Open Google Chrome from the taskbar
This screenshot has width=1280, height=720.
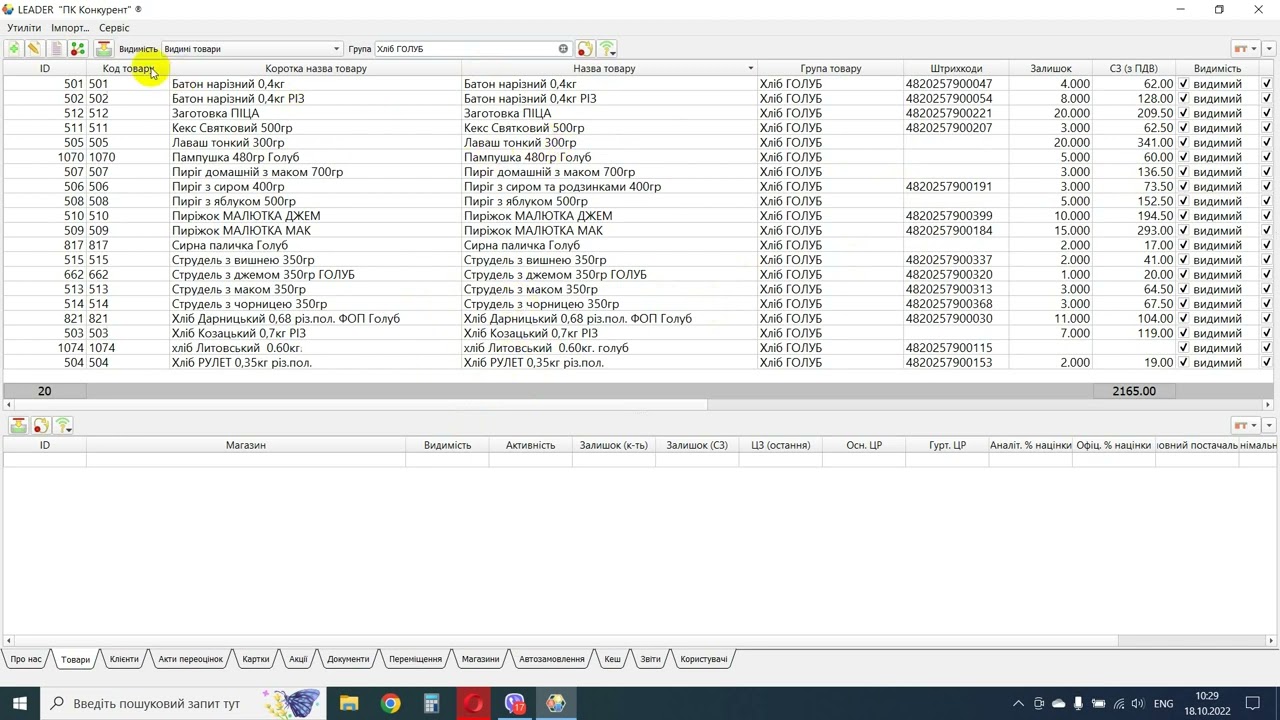point(391,703)
